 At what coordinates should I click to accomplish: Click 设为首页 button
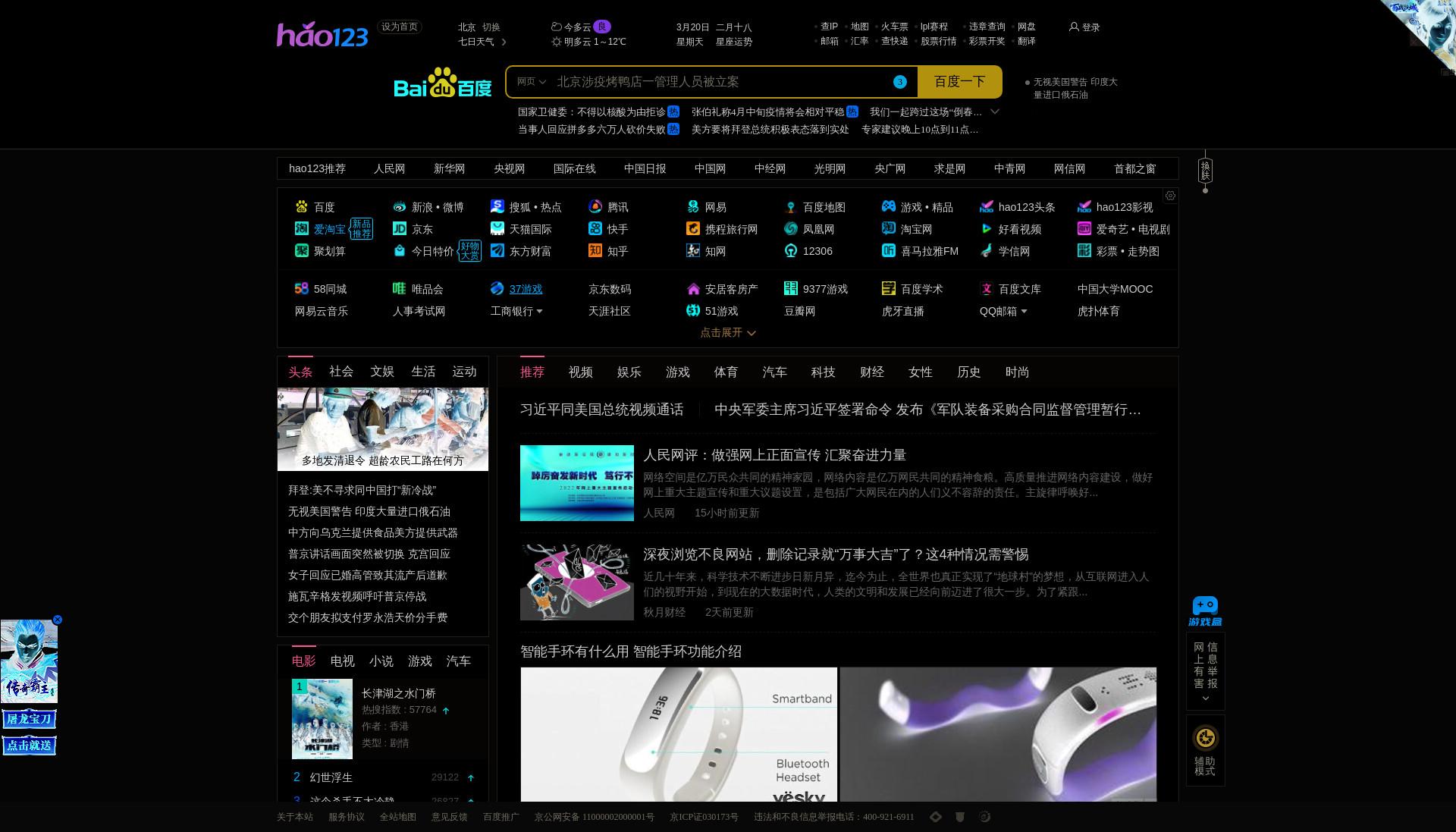pos(400,27)
